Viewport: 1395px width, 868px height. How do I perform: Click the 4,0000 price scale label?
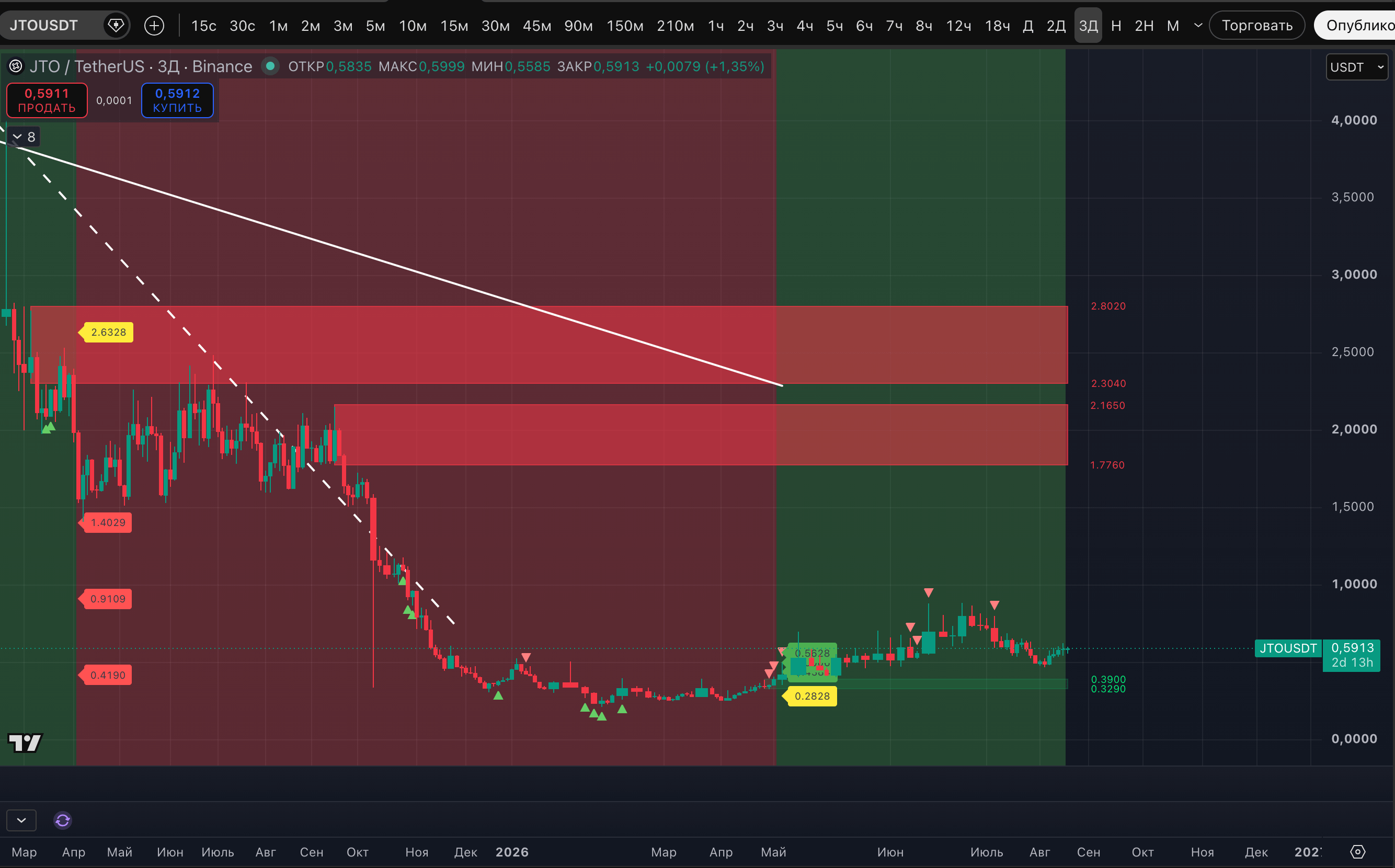click(x=1354, y=120)
